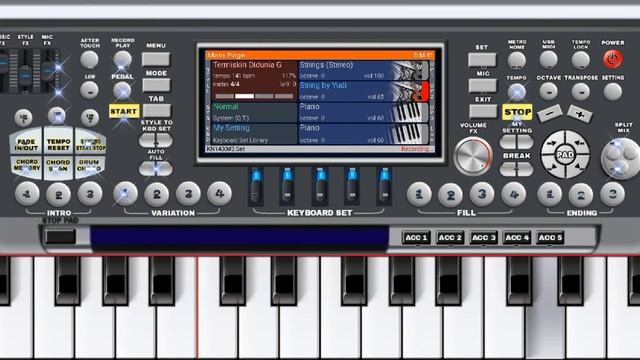Image resolution: width=640 pixels, height=360 pixels.
Task: Open the Termiskin Didunia G style
Action: [x=254, y=80]
